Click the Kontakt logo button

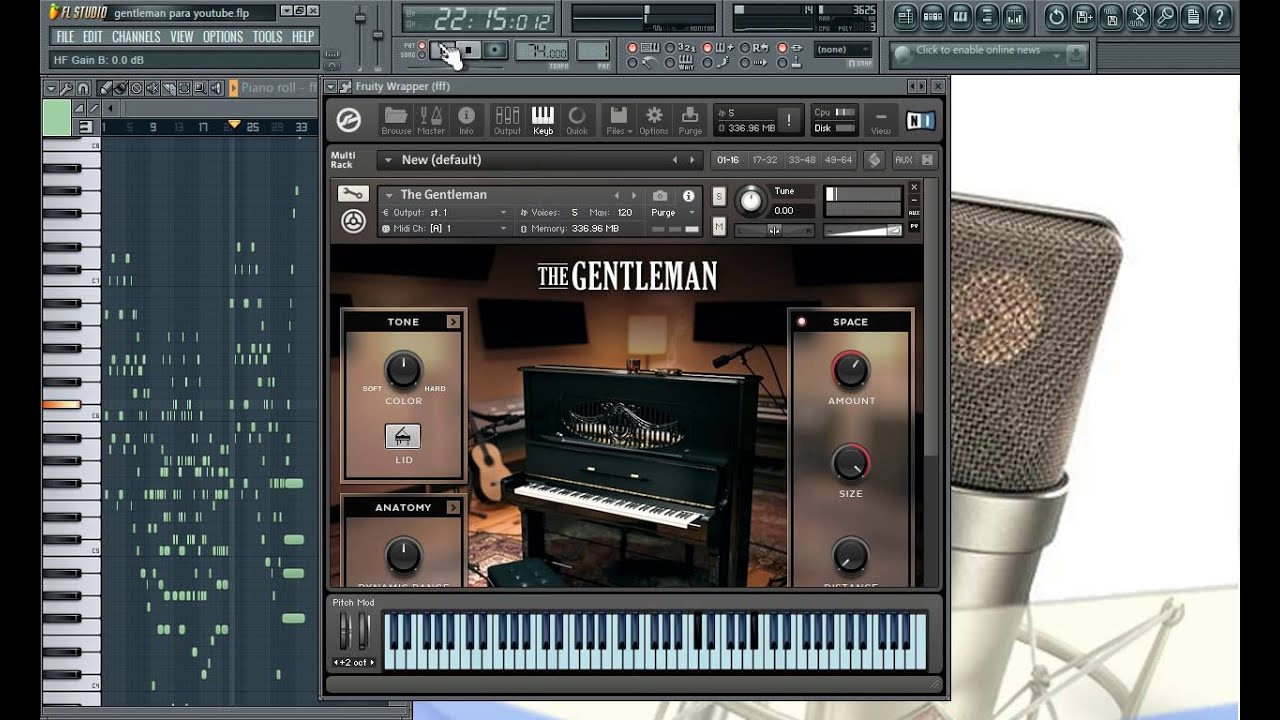click(x=348, y=121)
